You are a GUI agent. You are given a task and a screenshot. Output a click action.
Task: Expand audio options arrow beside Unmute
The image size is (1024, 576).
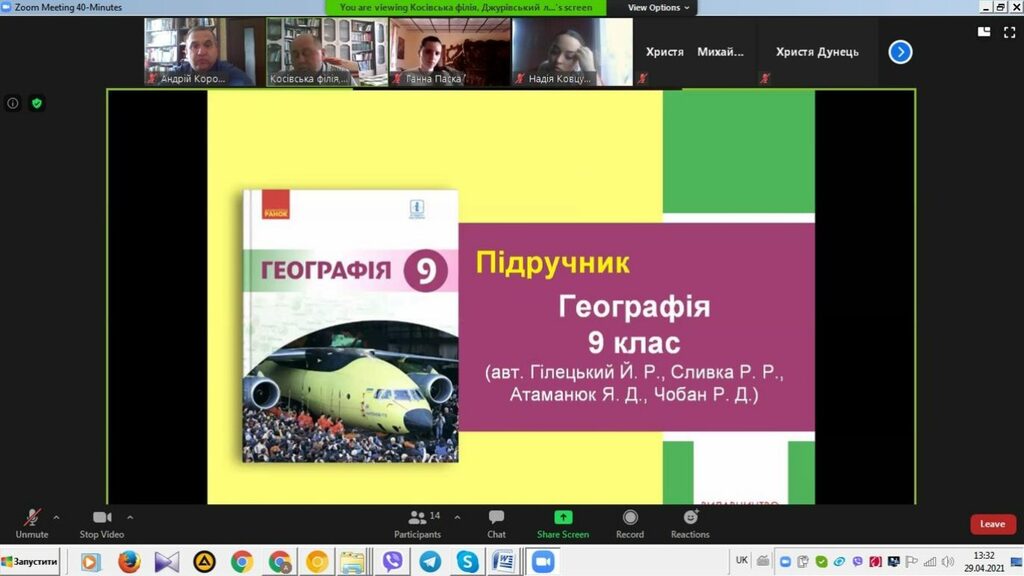click(x=56, y=517)
